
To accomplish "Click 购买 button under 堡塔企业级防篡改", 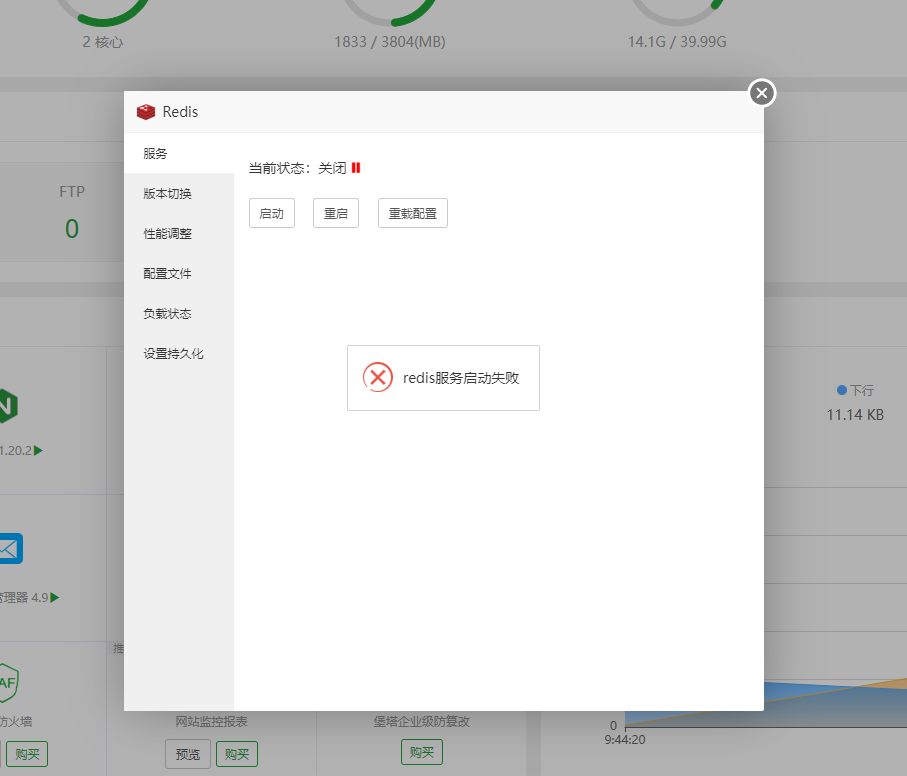I will click(422, 752).
